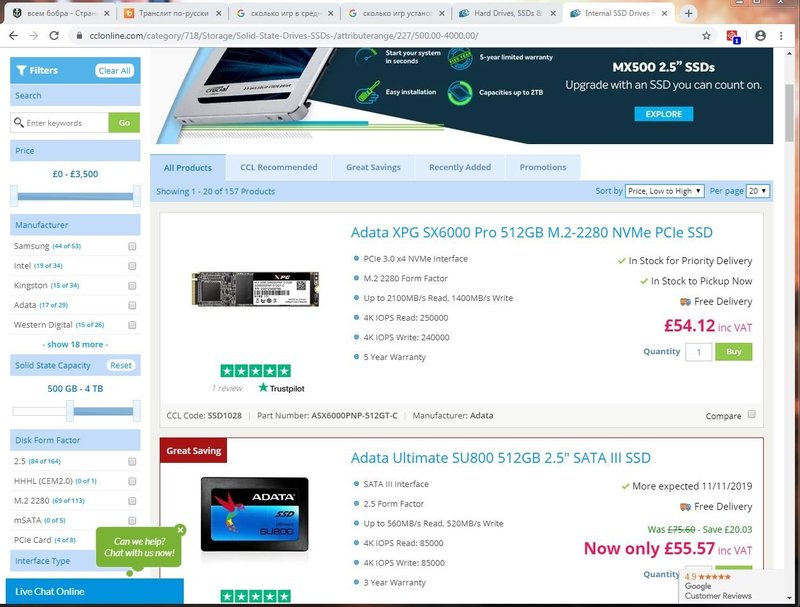
Task: Click the Clear All filters button
Action: click(114, 71)
